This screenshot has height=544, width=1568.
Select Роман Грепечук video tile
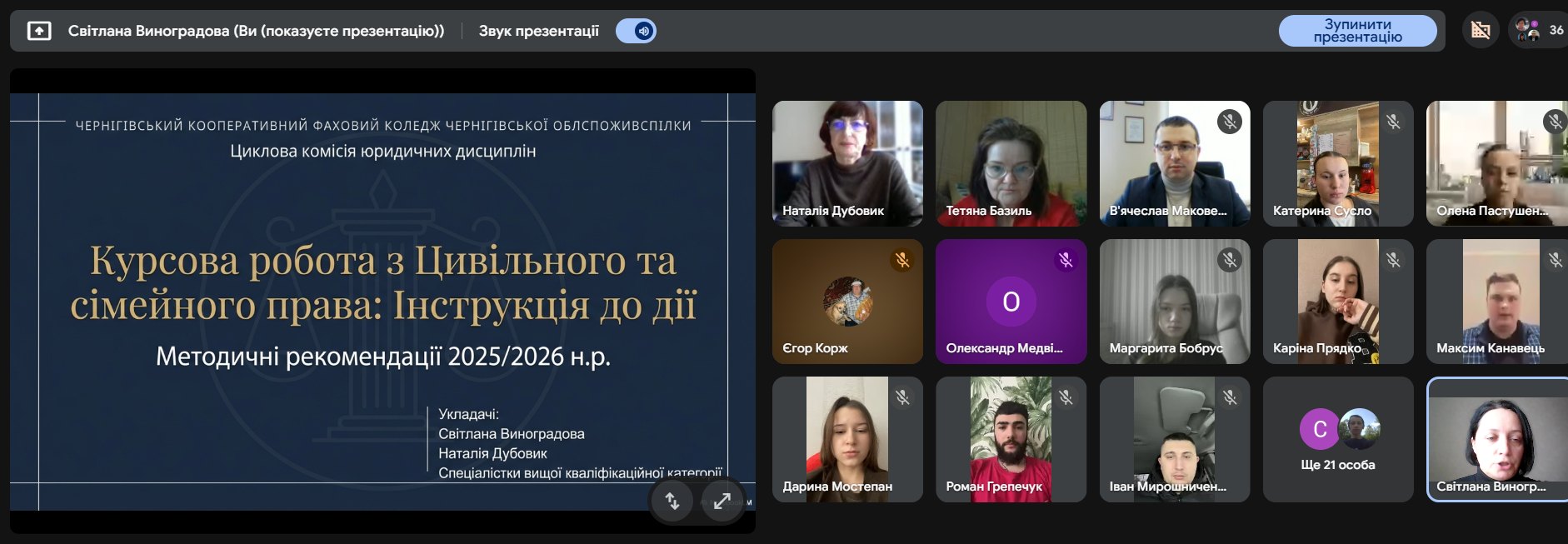[1011, 440]
